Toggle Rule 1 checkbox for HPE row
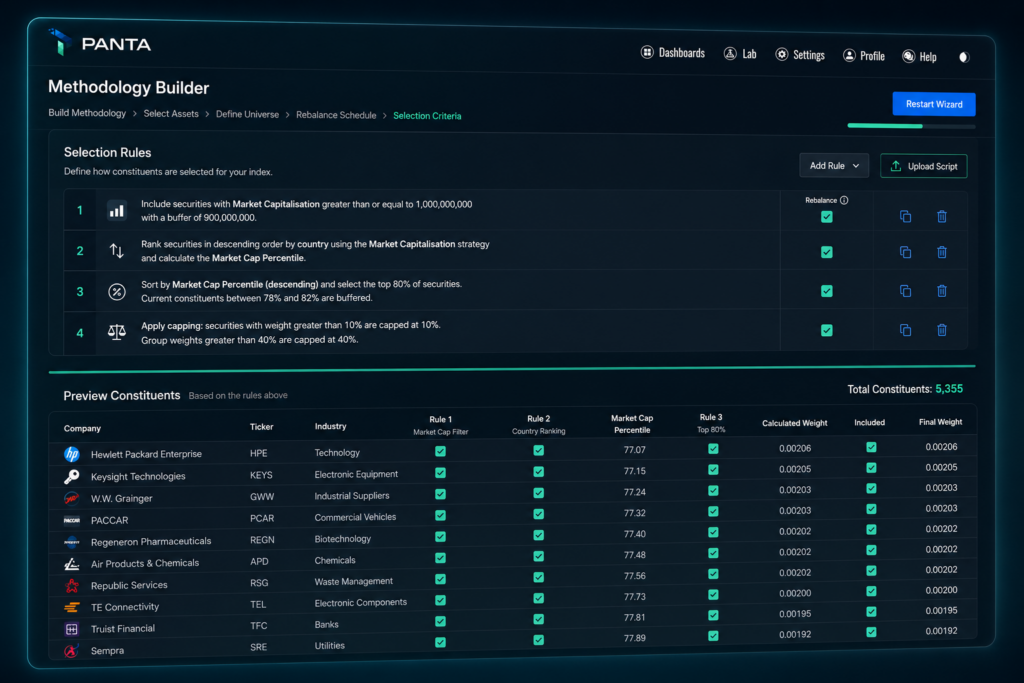1024x683 pixels. (440, 451)
